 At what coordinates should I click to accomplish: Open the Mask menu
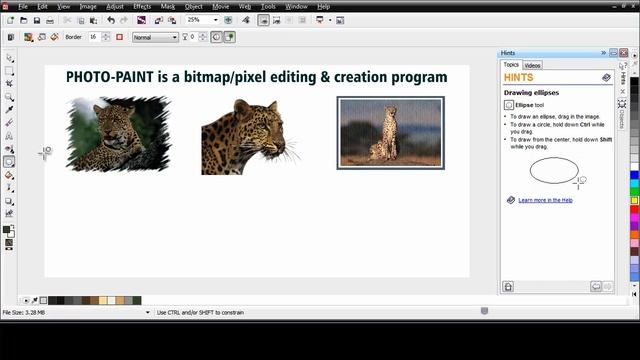[x=167, y=7]
